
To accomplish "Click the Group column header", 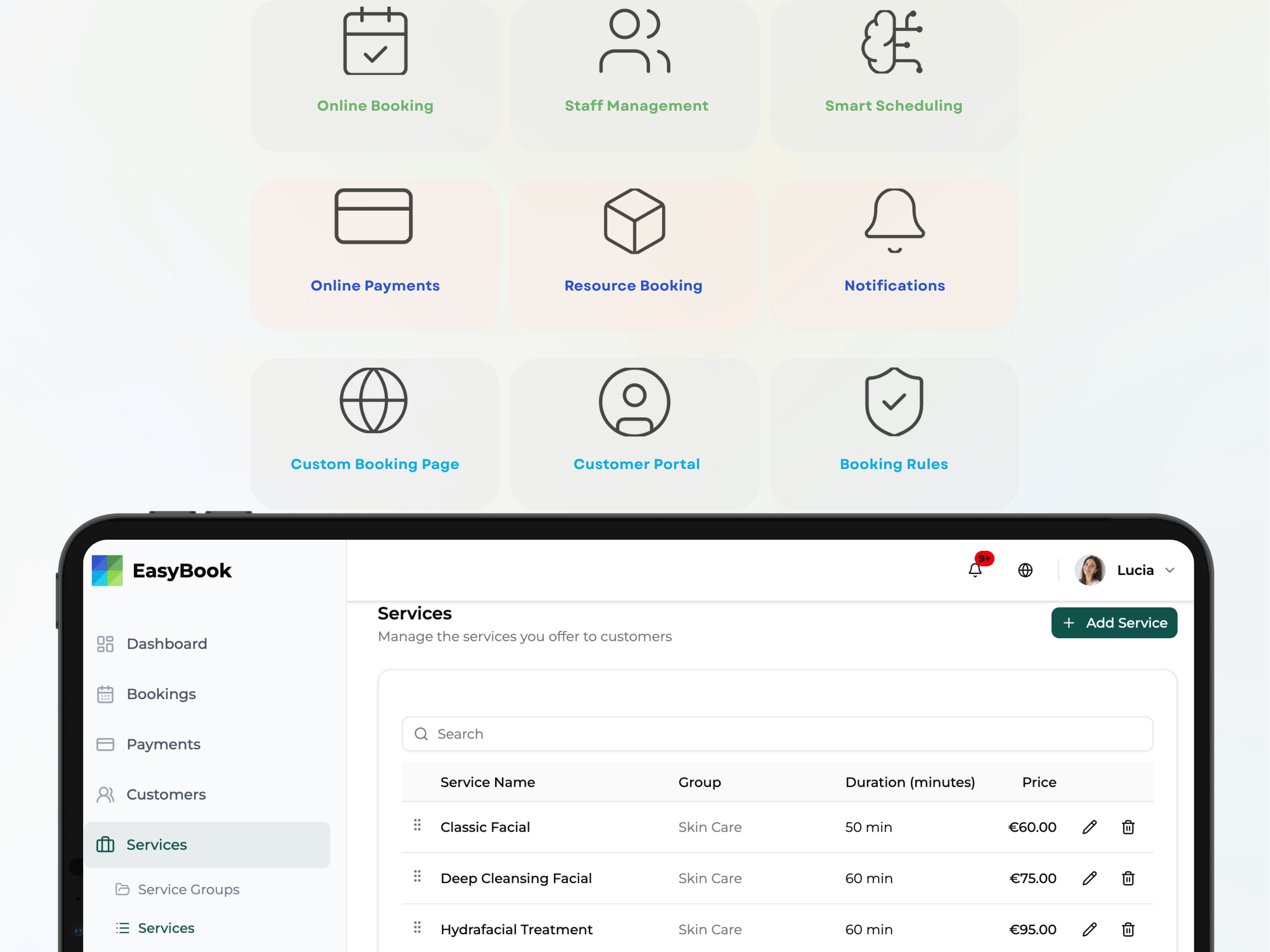I will tap(699, 782).
